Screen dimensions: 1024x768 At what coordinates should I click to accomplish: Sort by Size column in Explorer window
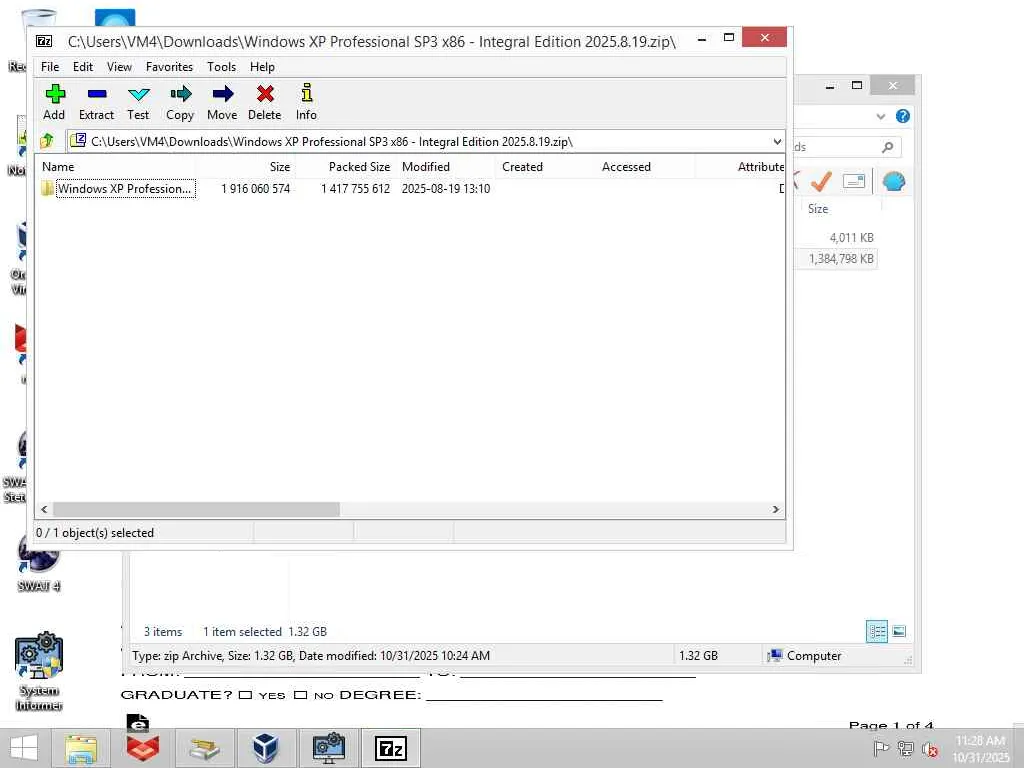[x=818, y=209]
